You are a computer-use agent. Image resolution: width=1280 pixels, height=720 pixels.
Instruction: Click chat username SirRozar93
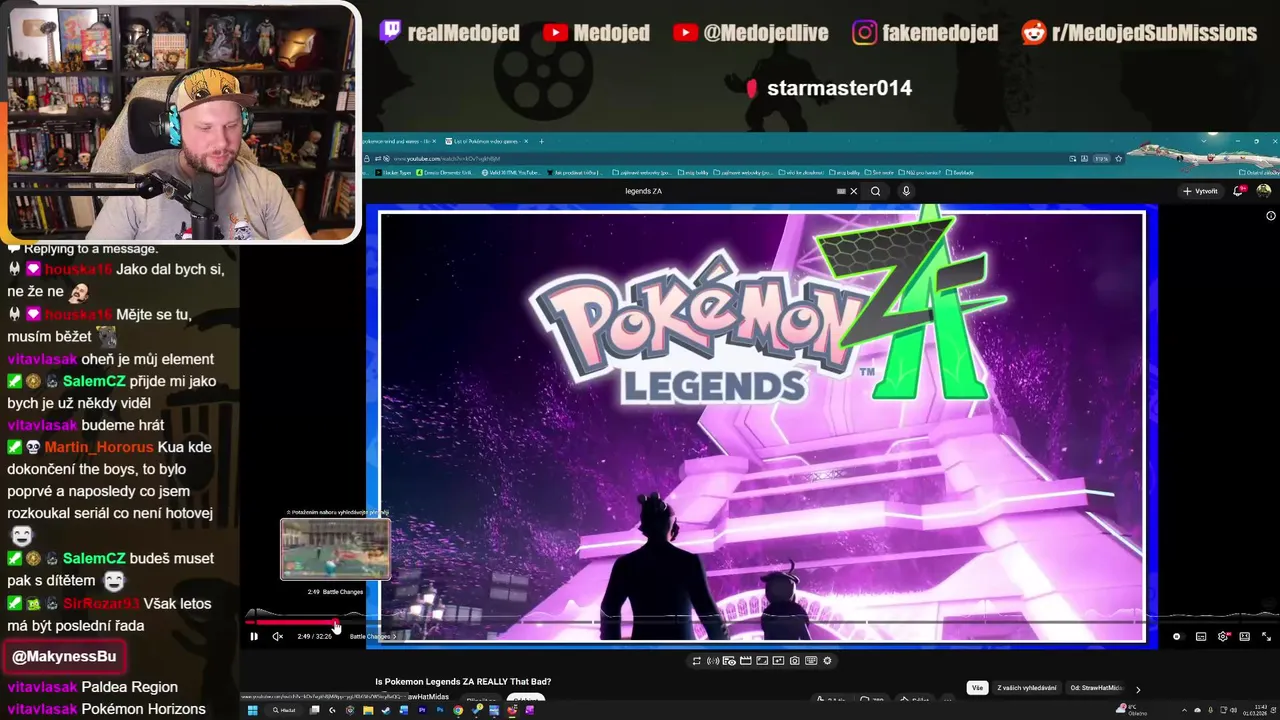(x=100, y=604)
